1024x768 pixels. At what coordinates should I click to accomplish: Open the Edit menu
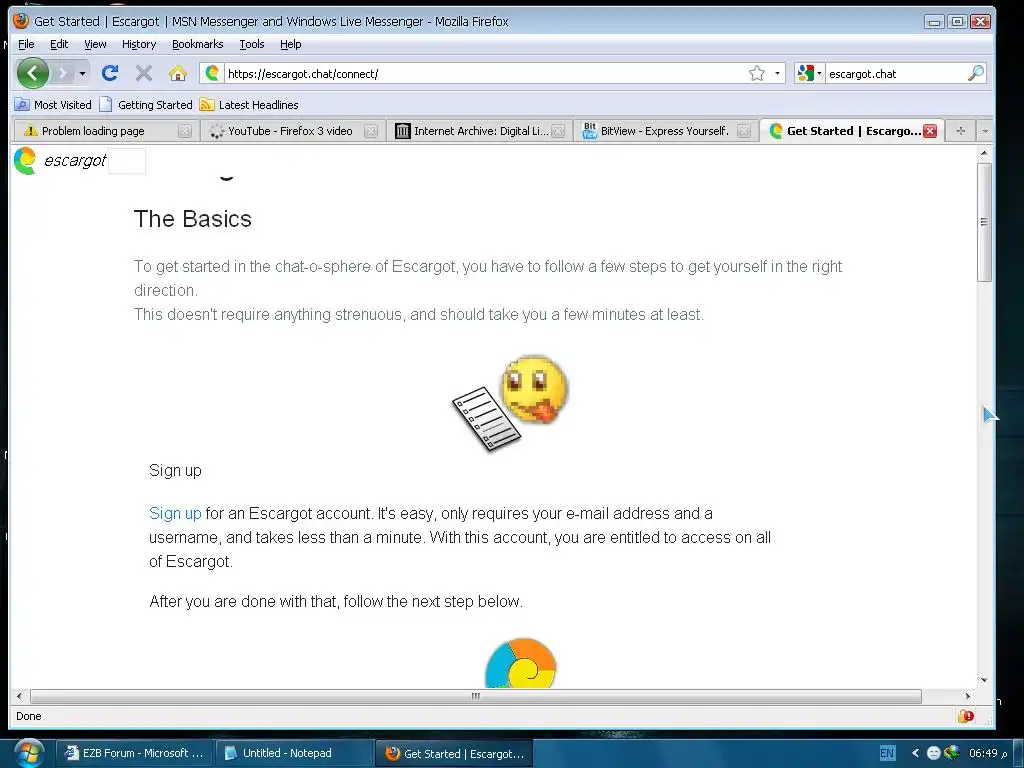pyautogui.click(x=59, y=44)
